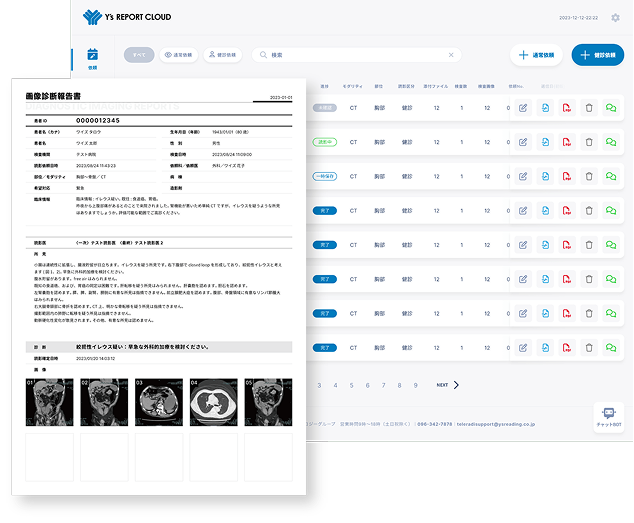
Task: Open CT thumbnail 05 in the report
Action: click(x=268, y=402)
